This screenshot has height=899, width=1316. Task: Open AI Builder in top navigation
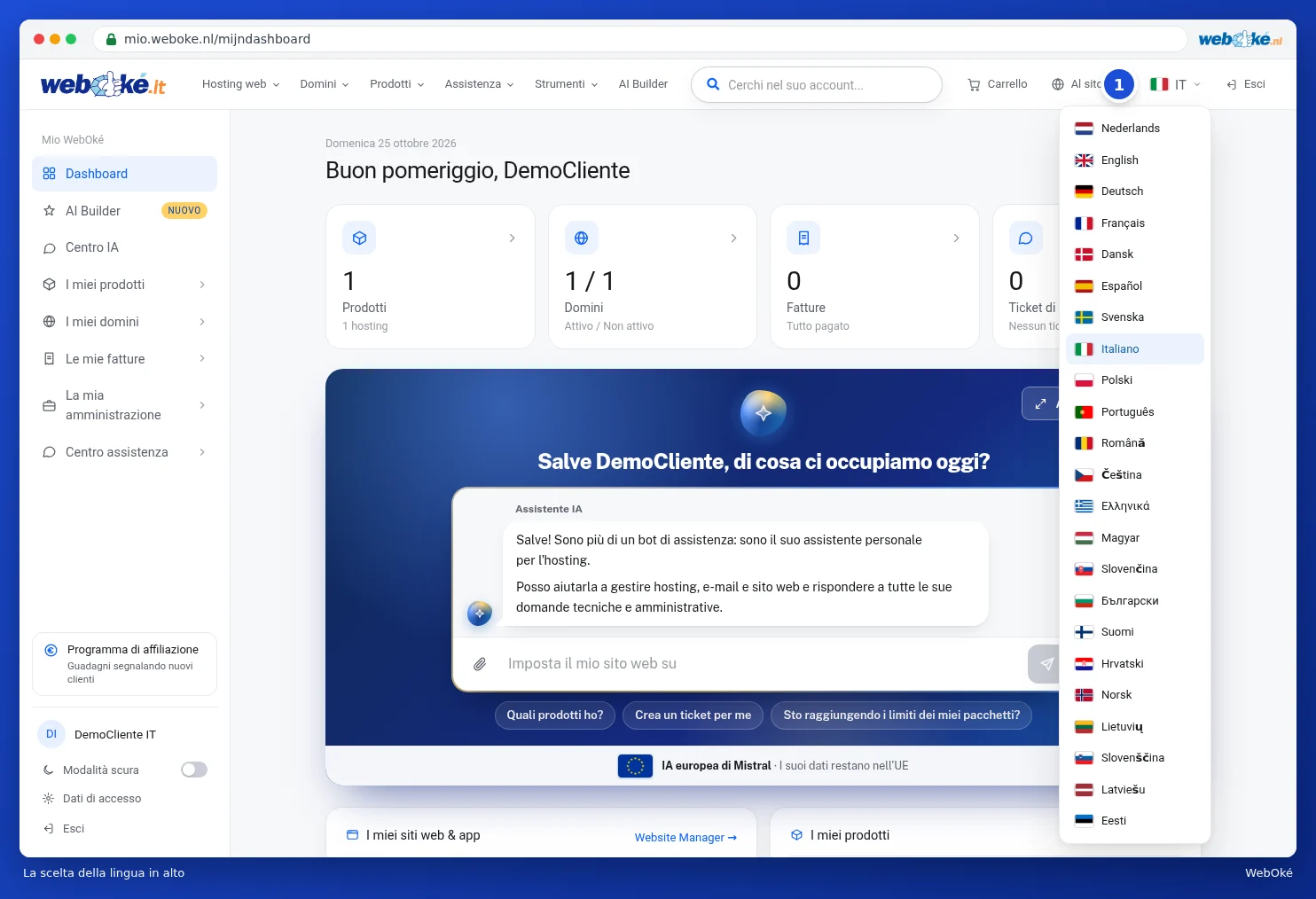[643, 84]
